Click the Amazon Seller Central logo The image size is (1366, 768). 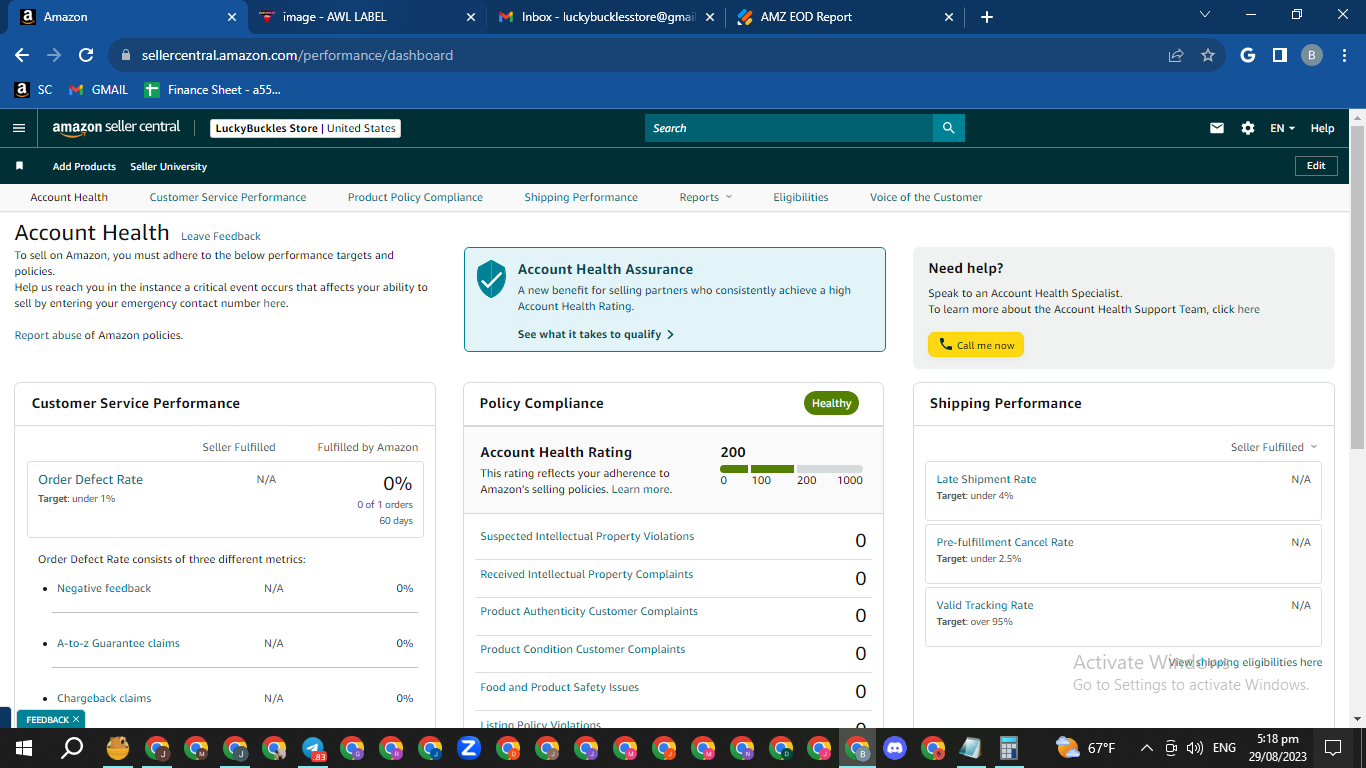(116, 128)
